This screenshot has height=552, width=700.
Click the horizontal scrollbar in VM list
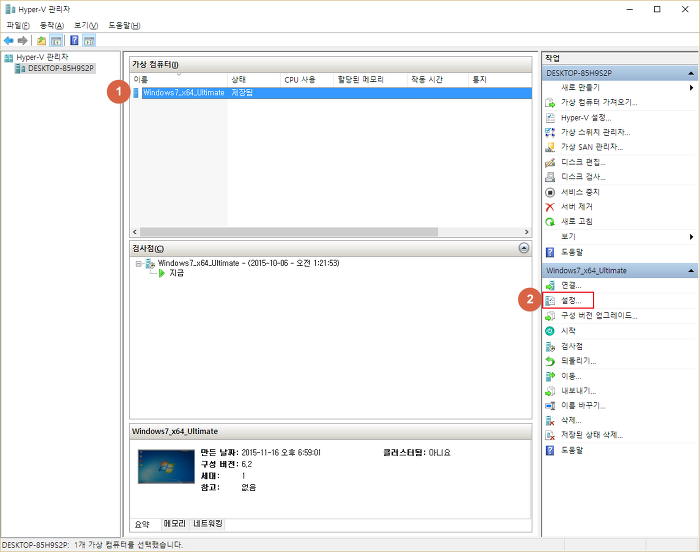(289, 232)
